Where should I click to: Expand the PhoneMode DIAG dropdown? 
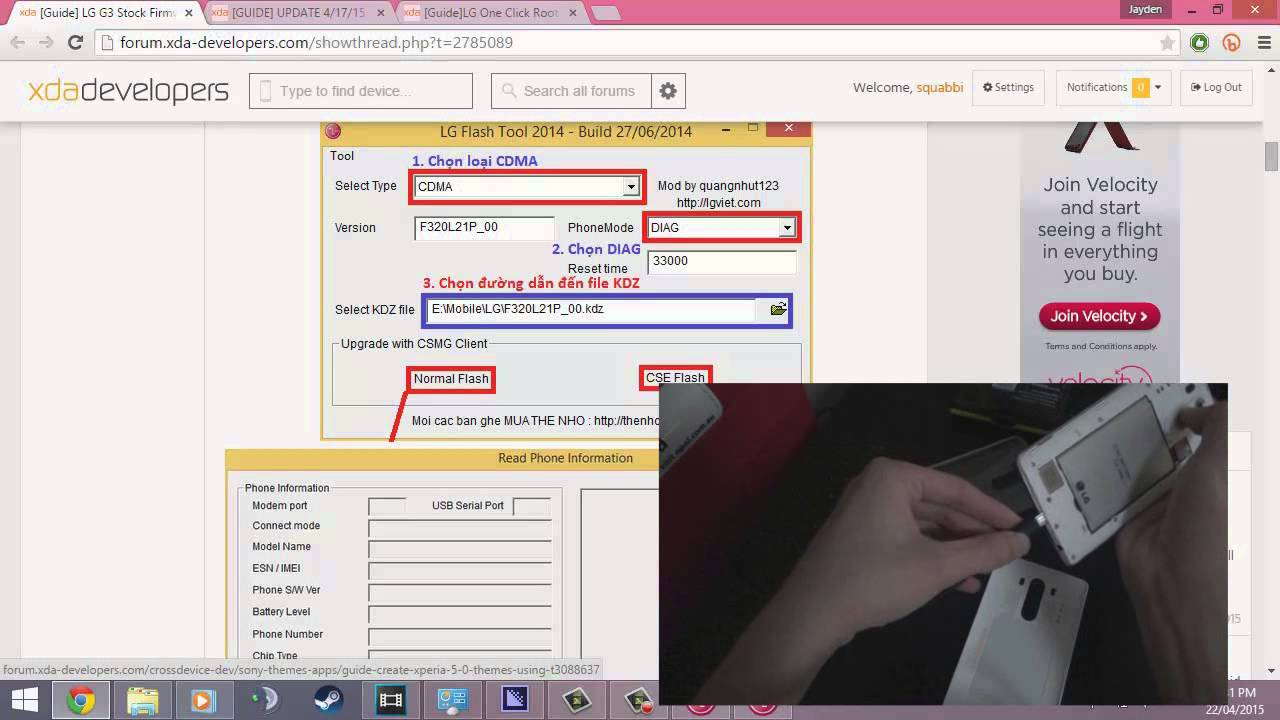coord(787,228)
